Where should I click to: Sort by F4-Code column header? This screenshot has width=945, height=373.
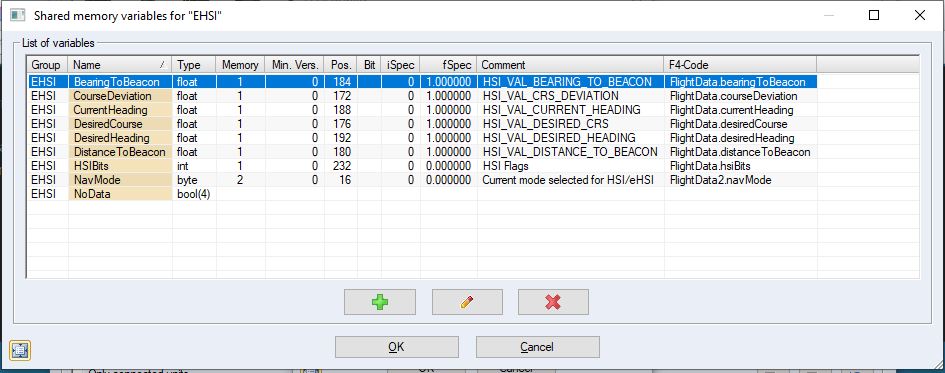[x=740, y=64]
